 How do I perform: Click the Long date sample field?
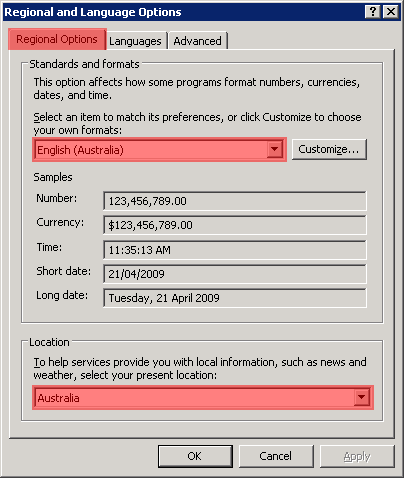coord(235,298)
